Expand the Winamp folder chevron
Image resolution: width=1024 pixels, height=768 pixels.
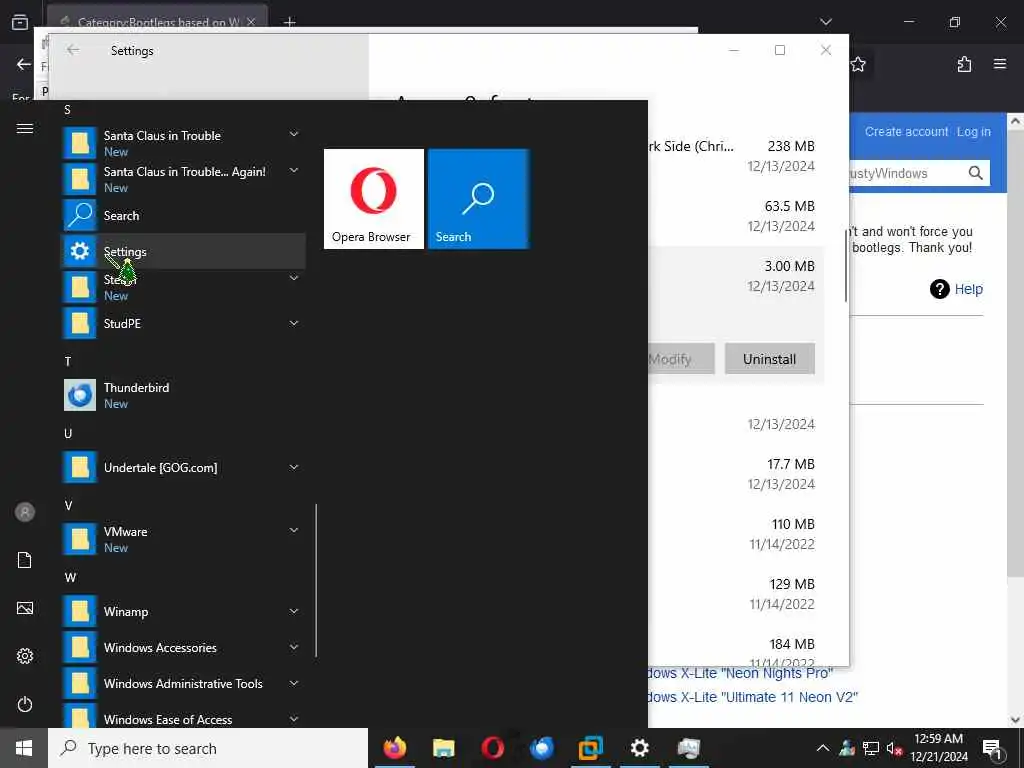coord(294,611)
